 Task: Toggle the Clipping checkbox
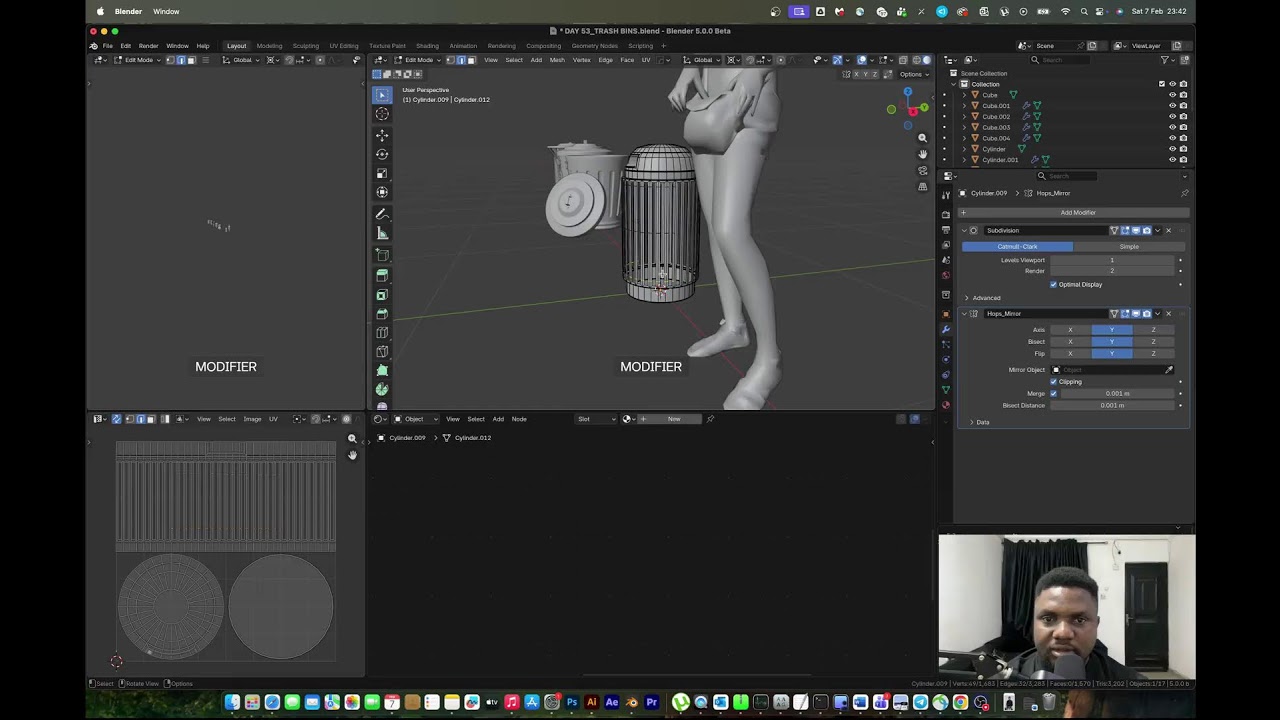click(1053, 382)
